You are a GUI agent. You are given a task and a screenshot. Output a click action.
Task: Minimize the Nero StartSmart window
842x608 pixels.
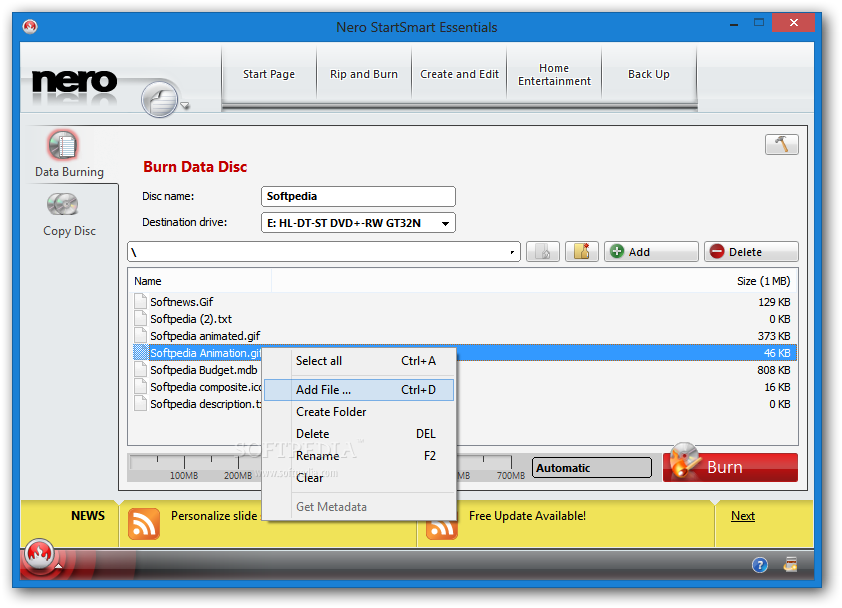[734, 24]
